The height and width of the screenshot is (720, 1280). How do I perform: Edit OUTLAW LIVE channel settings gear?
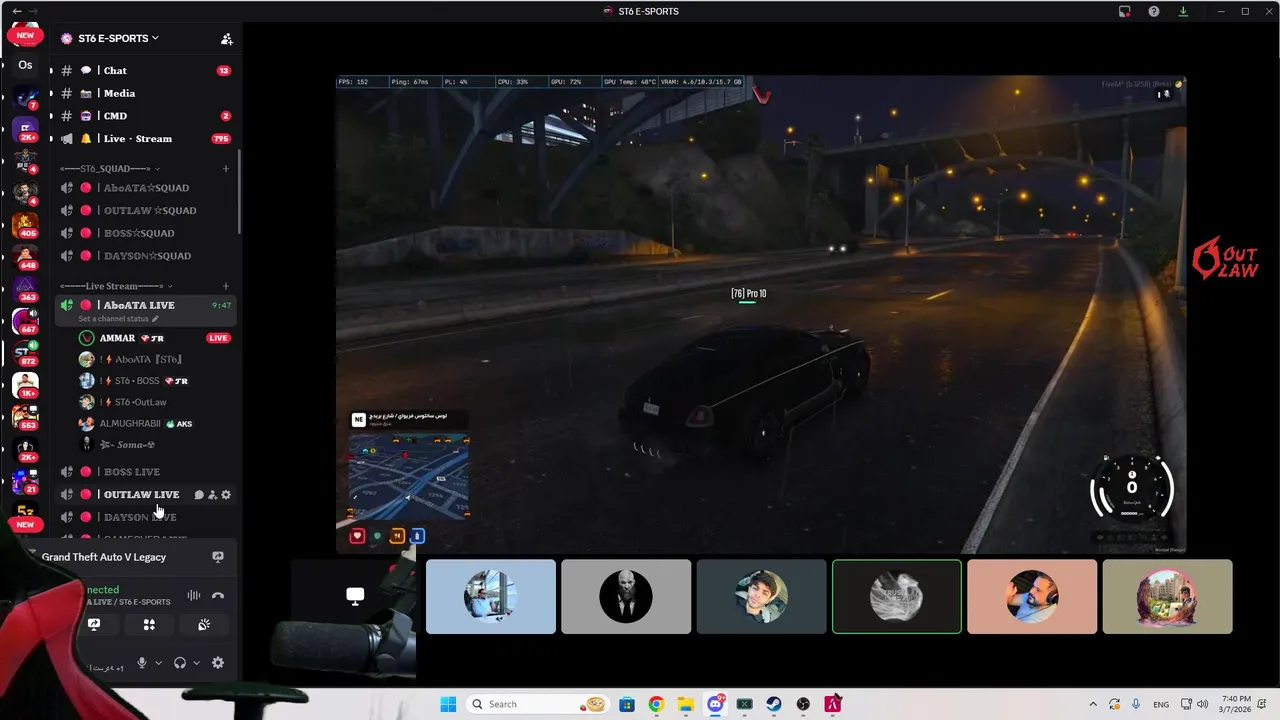pyautogui.click(x=226, y=495)
